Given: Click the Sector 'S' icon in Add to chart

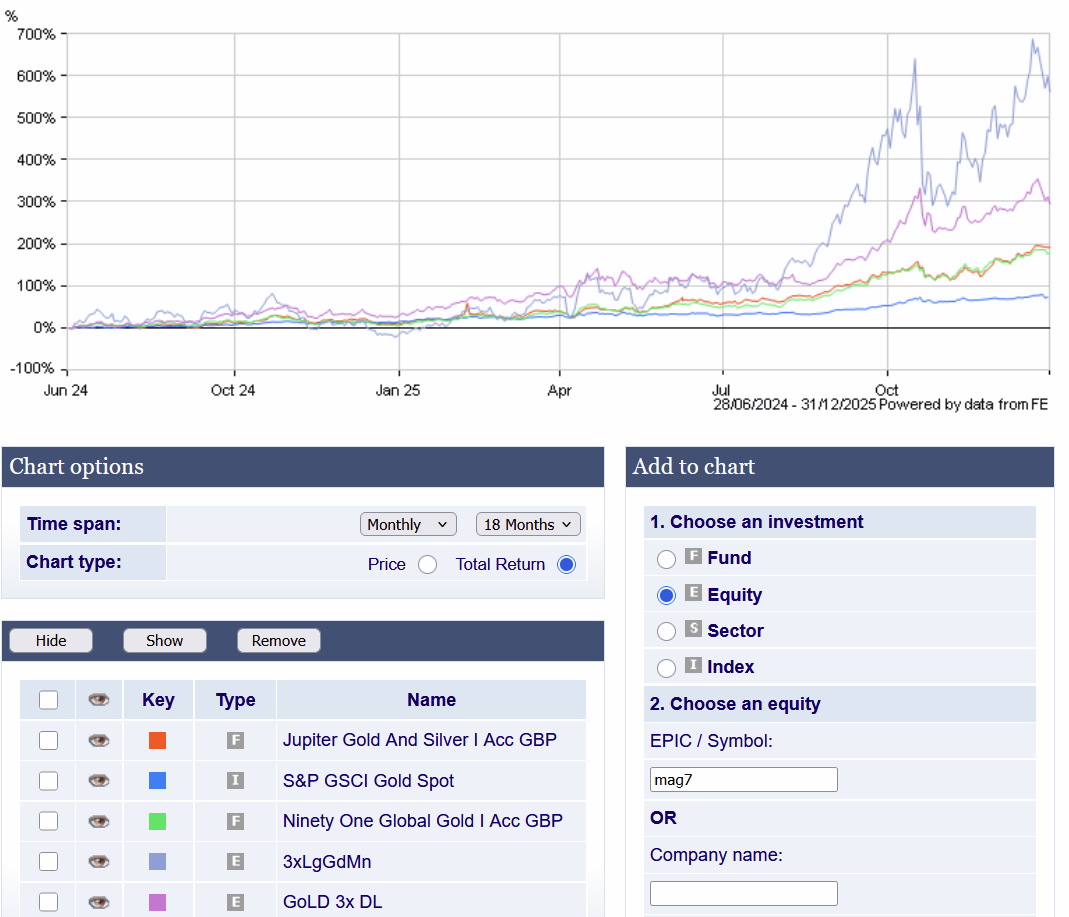Looking at the screenshot, I should click(x=693, y=630).
